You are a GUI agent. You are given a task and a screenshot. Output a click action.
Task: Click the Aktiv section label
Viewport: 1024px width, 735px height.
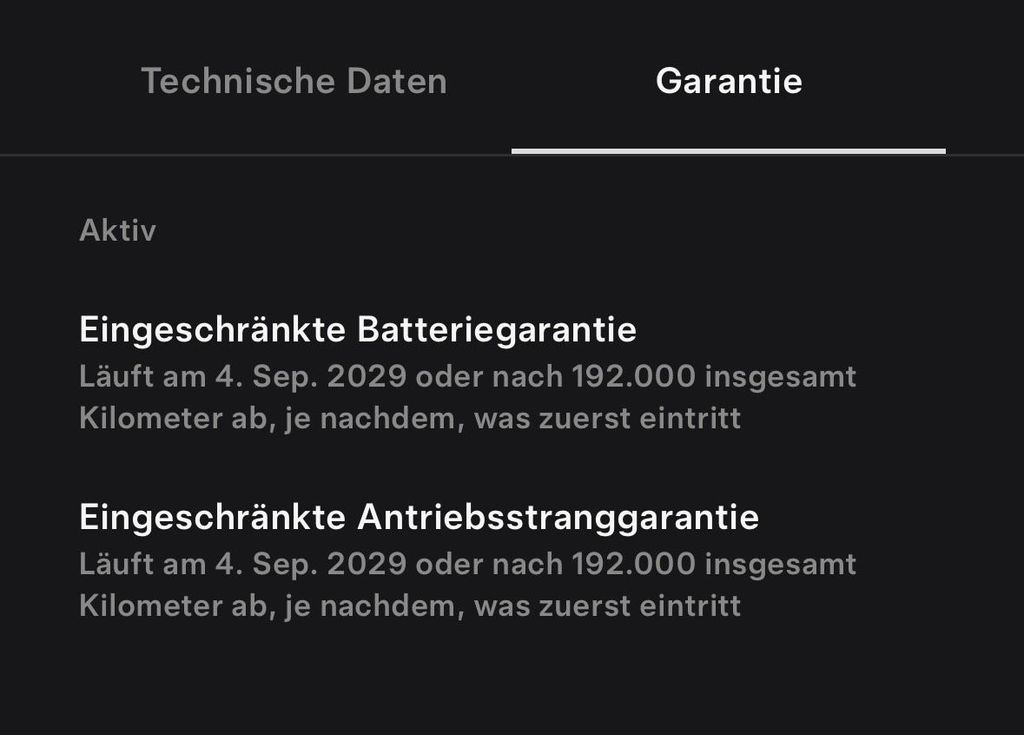pyautogui.click(x=118, y=231)
